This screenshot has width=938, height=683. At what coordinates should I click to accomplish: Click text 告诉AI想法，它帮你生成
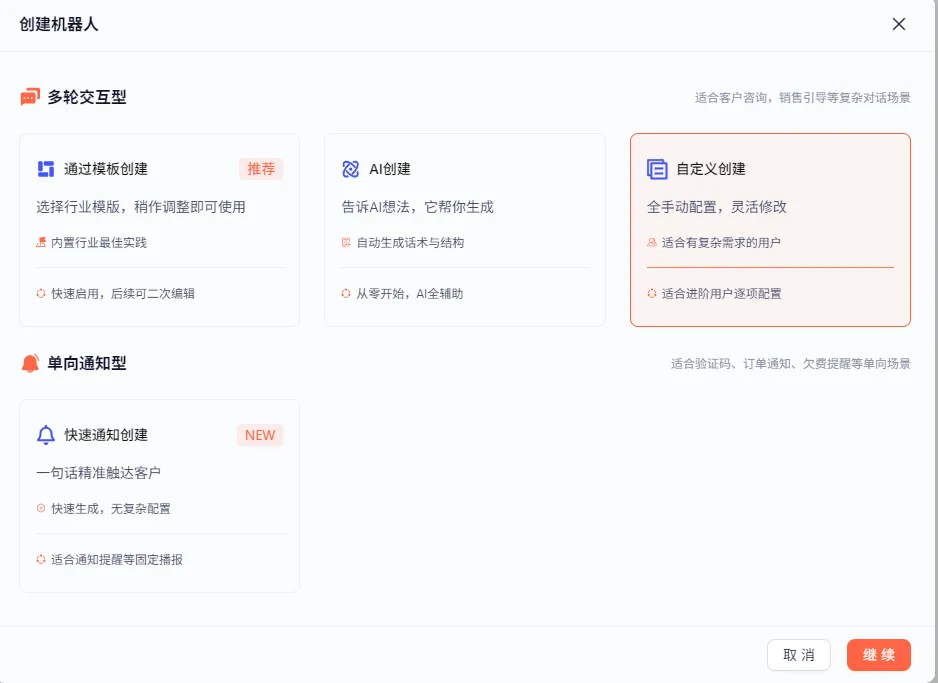[x=418, y=207]
